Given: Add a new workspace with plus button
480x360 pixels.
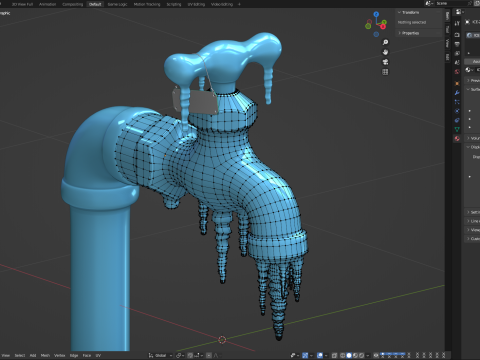Looking at the screenshot, I should pyautogui.click(x=239, y=4).
